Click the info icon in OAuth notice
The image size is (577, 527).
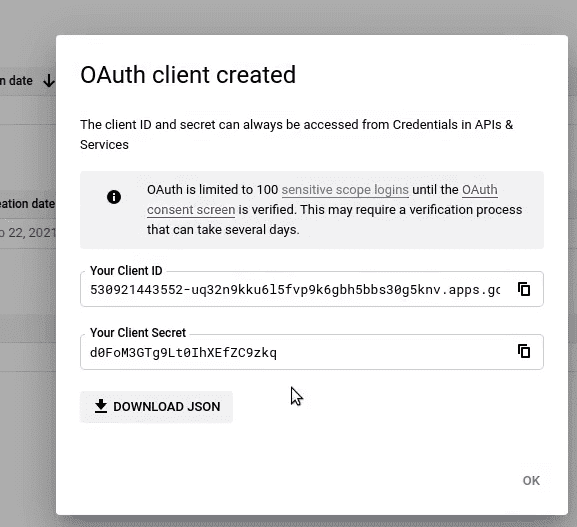[114, 197]
